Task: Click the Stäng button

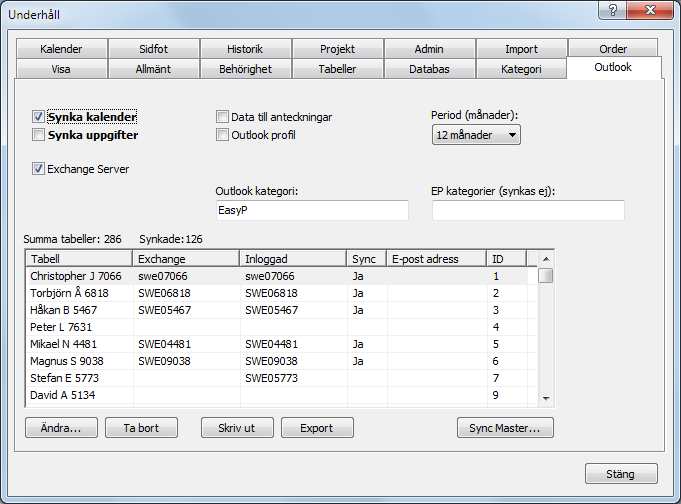Action: (621, 474)
